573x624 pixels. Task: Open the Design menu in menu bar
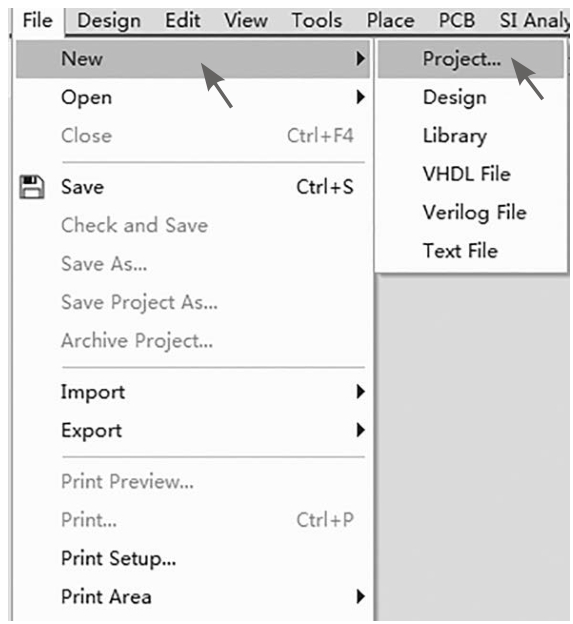pos(109,21)
